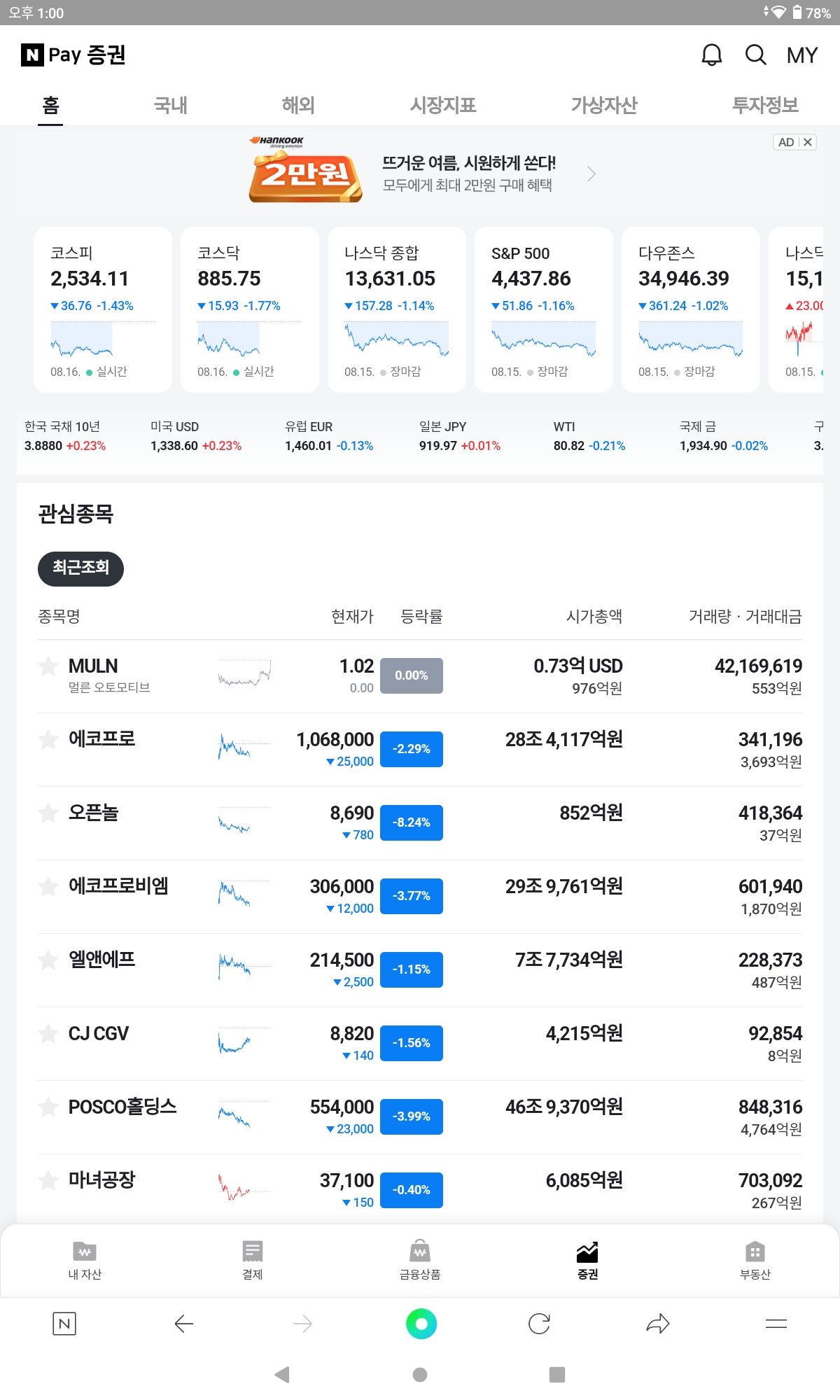Tap the browser refresh icon
The height and width of the screenshot is (1400, 840).
(x=539, y=1323)
